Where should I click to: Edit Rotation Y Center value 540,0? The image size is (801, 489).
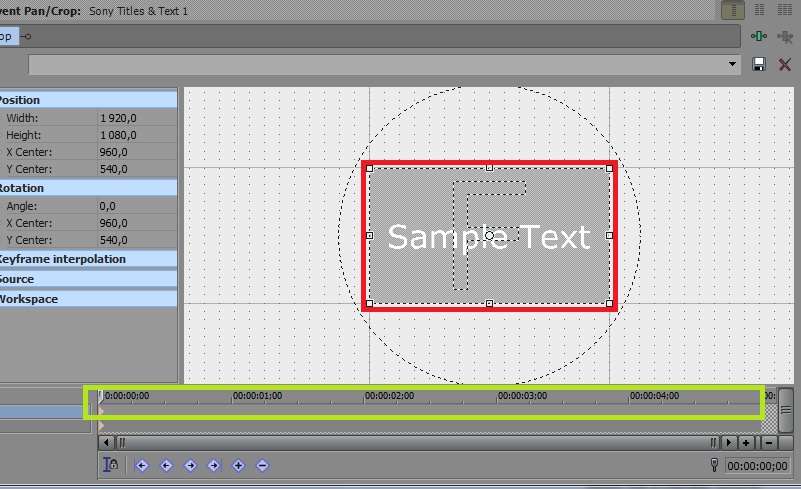tap(137, 240)
